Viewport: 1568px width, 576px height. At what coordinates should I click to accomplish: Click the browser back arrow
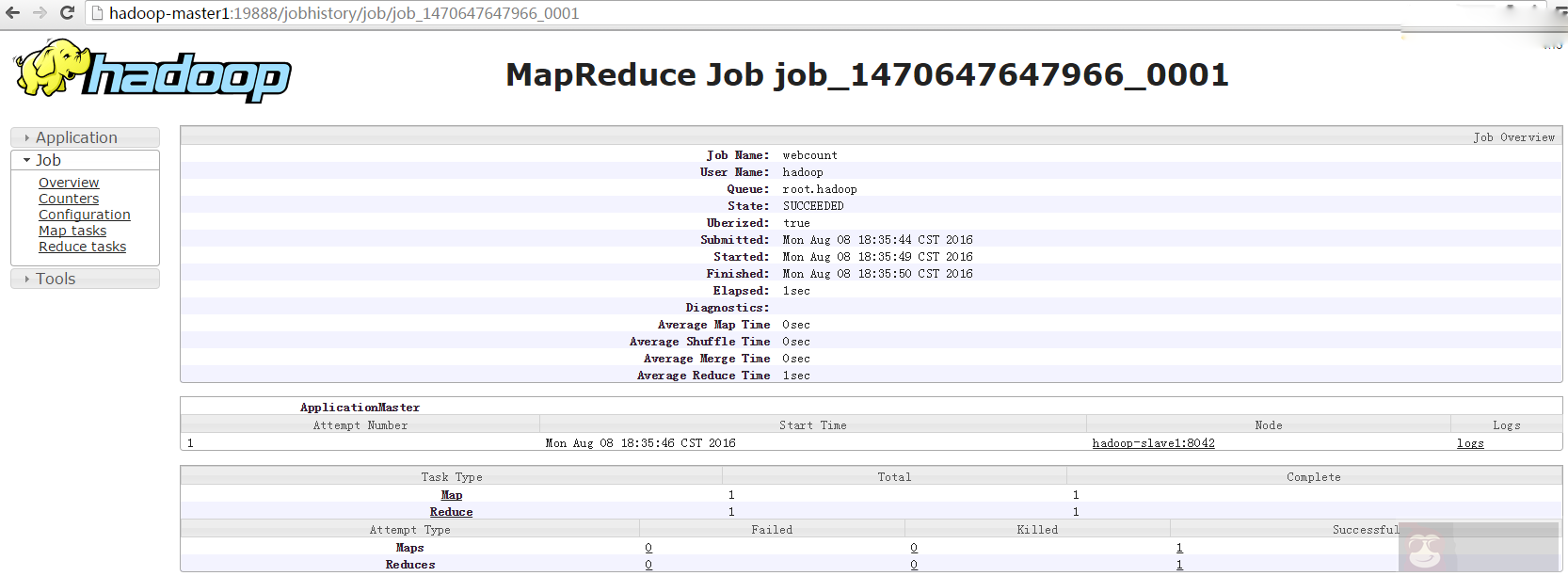[x=12, y=13]
